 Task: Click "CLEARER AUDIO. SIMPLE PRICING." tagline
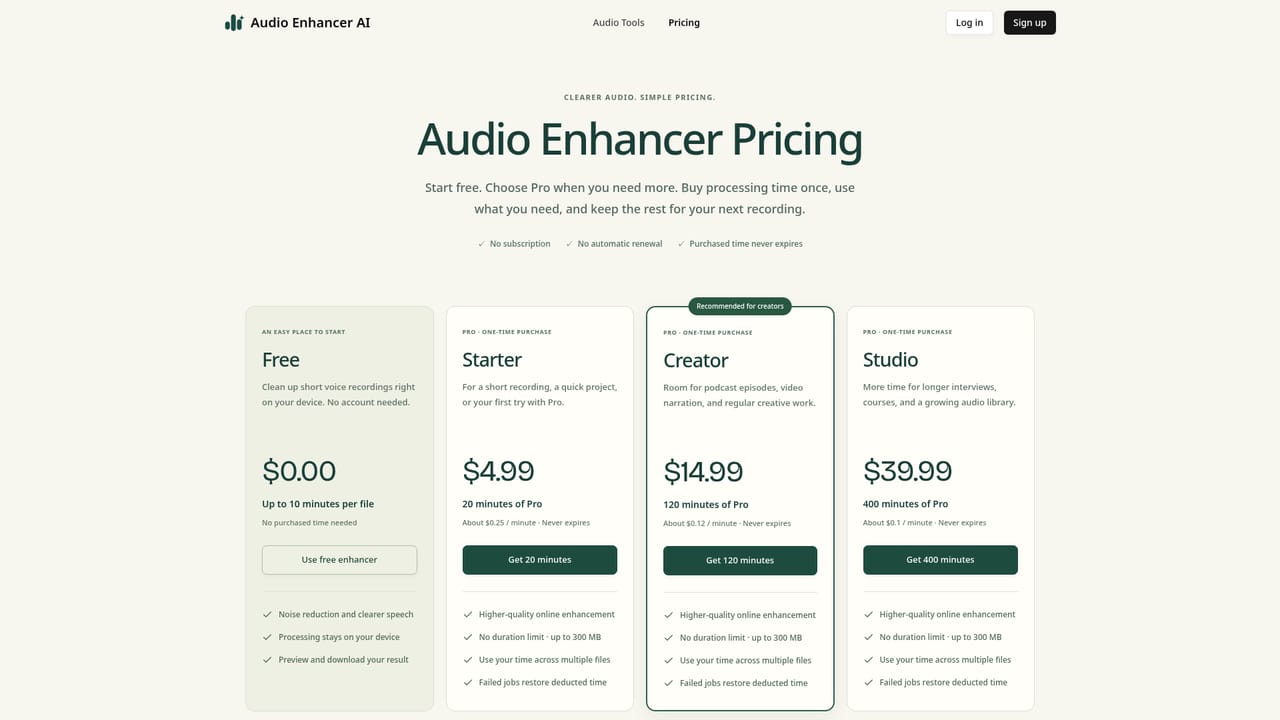[640, 98]
